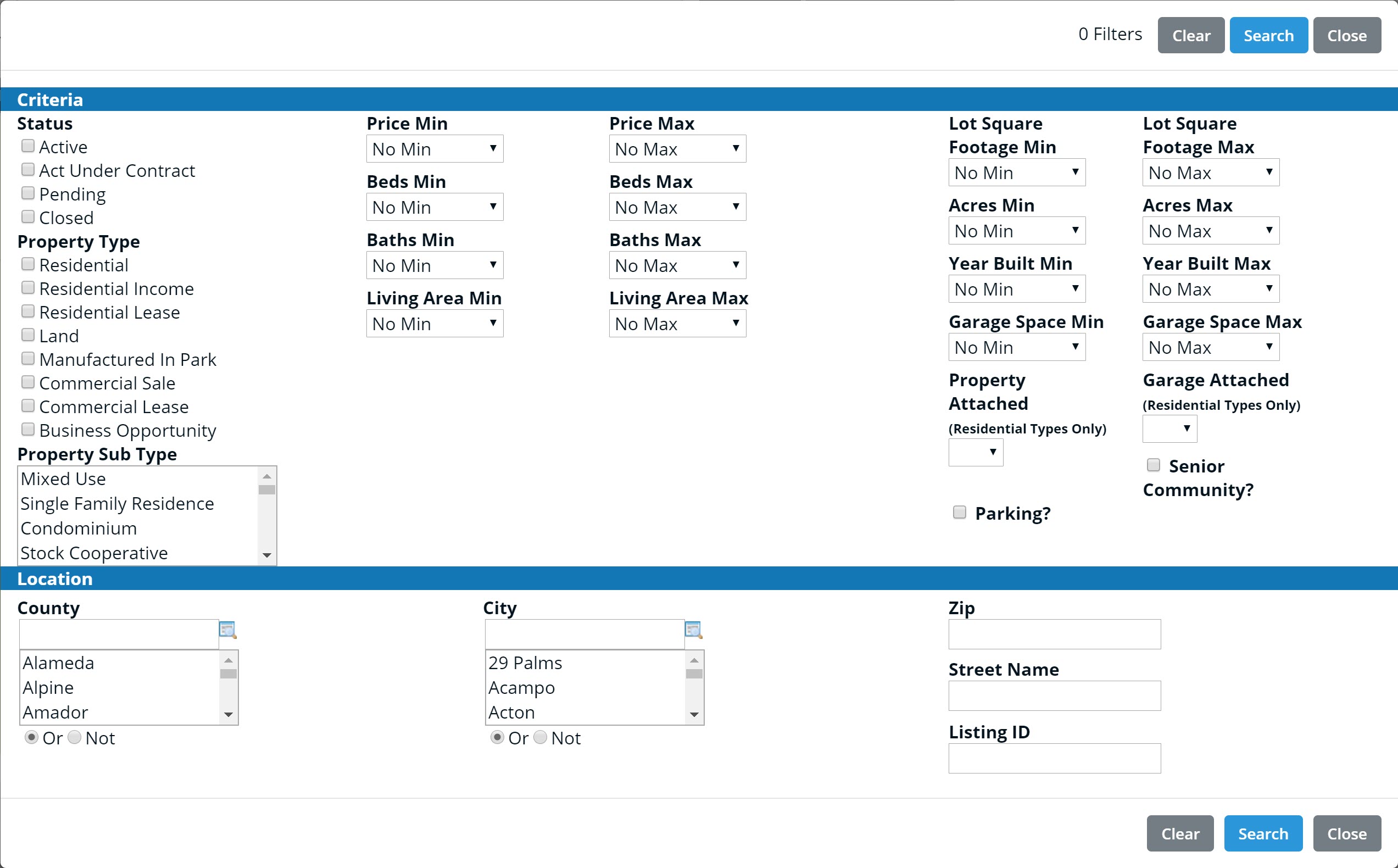The width and height of the screenshot is (1398, 868).
Task: Expand the Beds Max dropdown
Action: [x=677, y=207]
